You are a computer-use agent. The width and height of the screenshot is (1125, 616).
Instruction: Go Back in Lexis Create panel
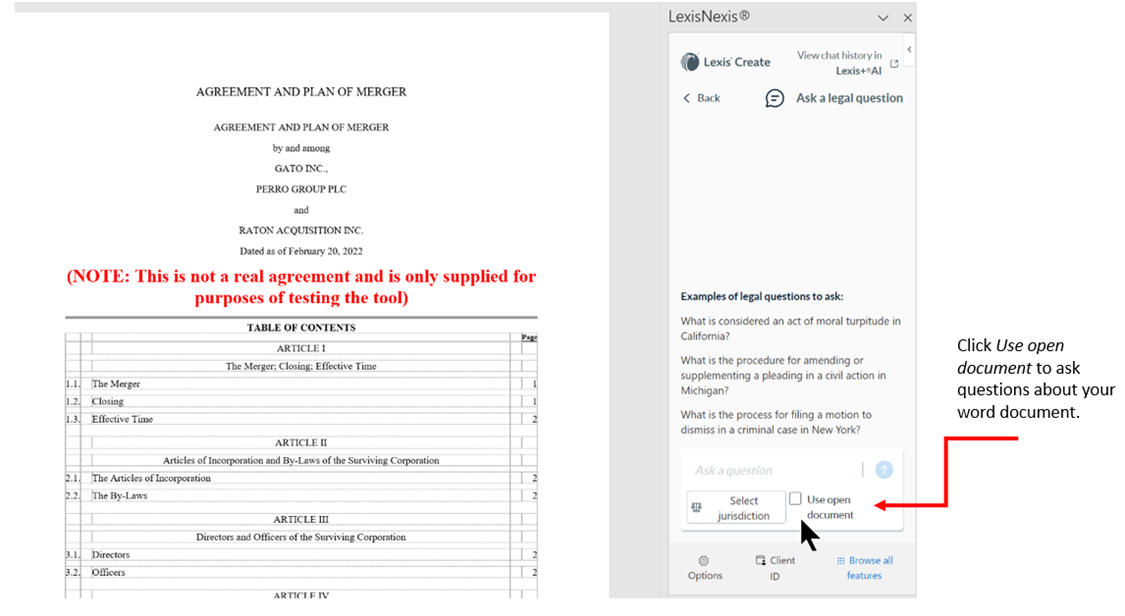point(701,98)
